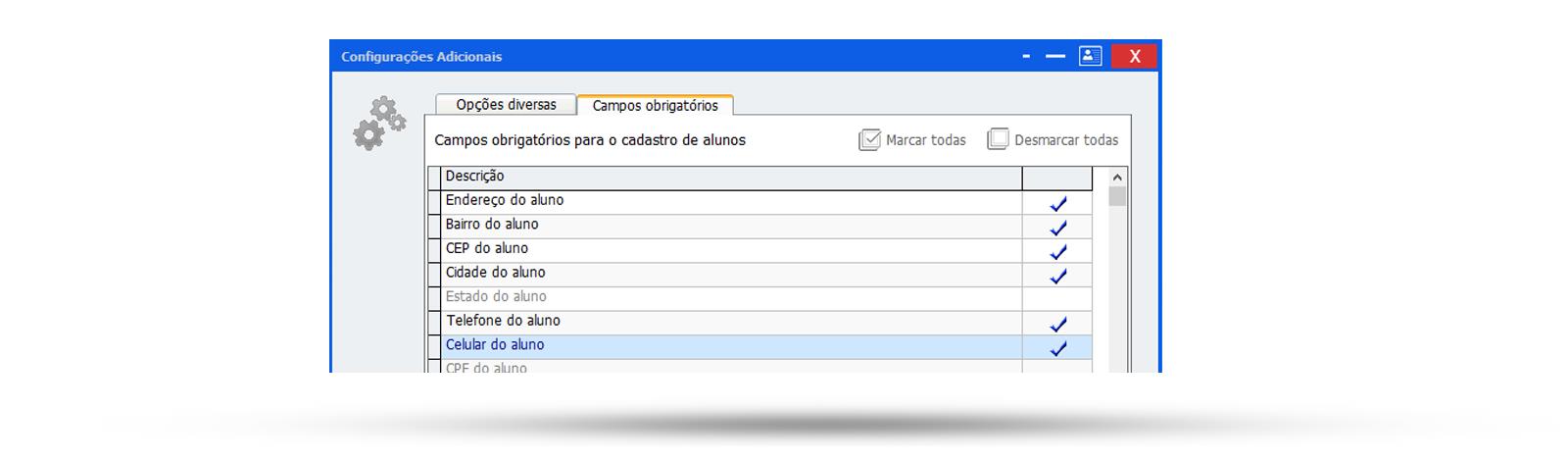Viewport: 1568px width, 461px height.
Task: Check the Estado do aluno cell
Action: 1057,299
